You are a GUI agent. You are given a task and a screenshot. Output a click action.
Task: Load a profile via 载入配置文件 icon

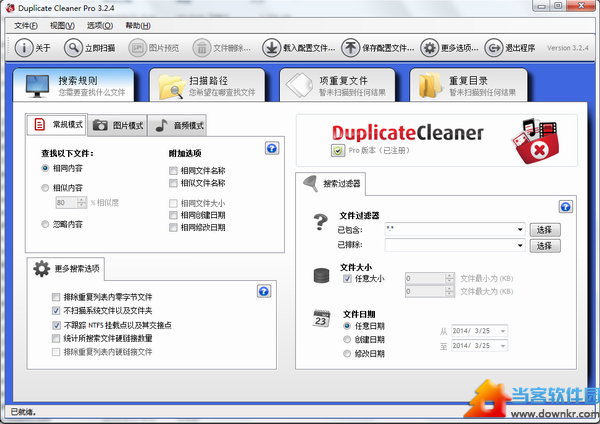pos(271,48)
